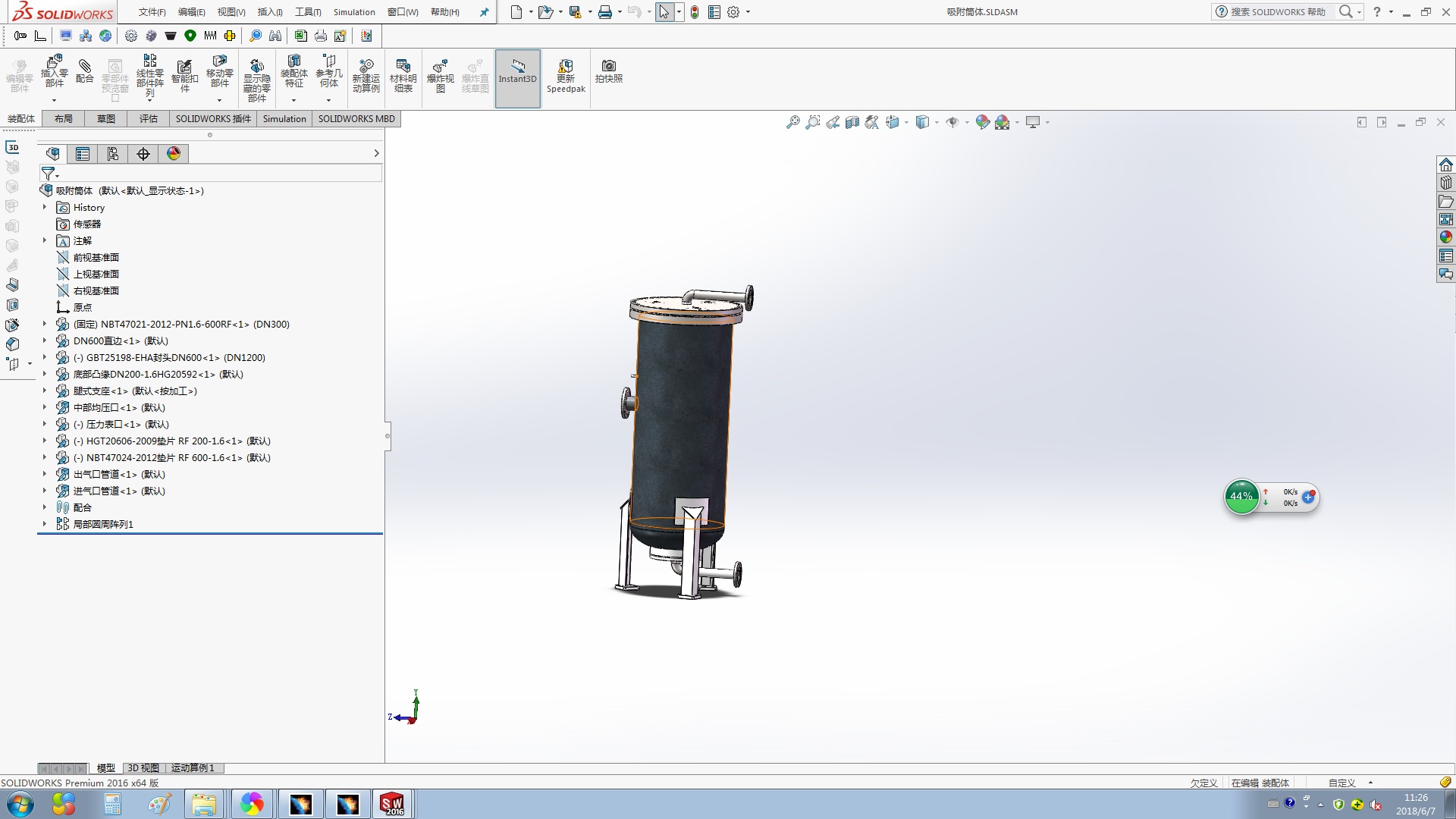Click the 配合 (Mate) tool icon

[85, 72]
